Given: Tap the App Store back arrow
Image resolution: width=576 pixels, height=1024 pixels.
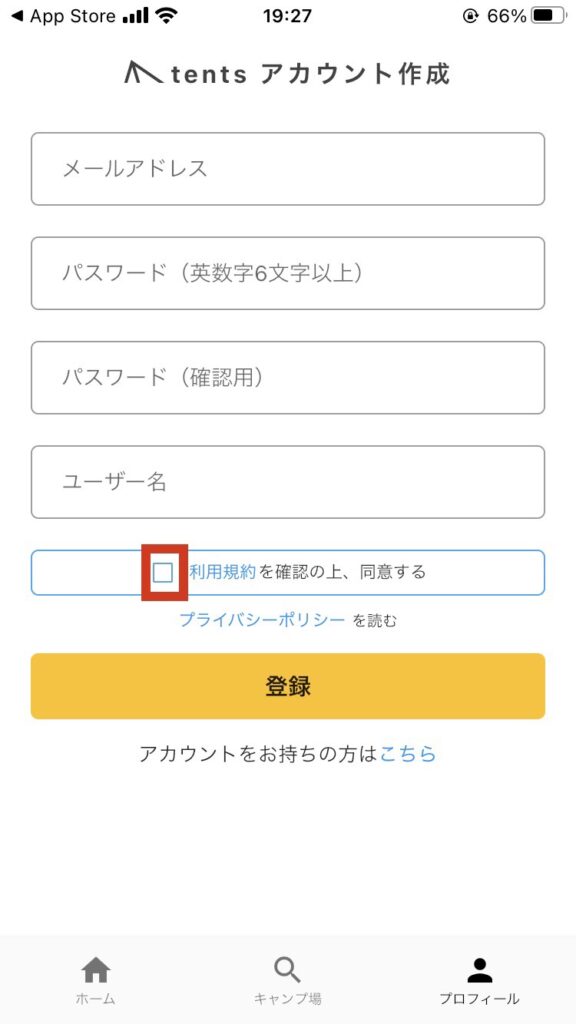Looking at the screenshot, I should pyautogui.click(x=16, y=16).
